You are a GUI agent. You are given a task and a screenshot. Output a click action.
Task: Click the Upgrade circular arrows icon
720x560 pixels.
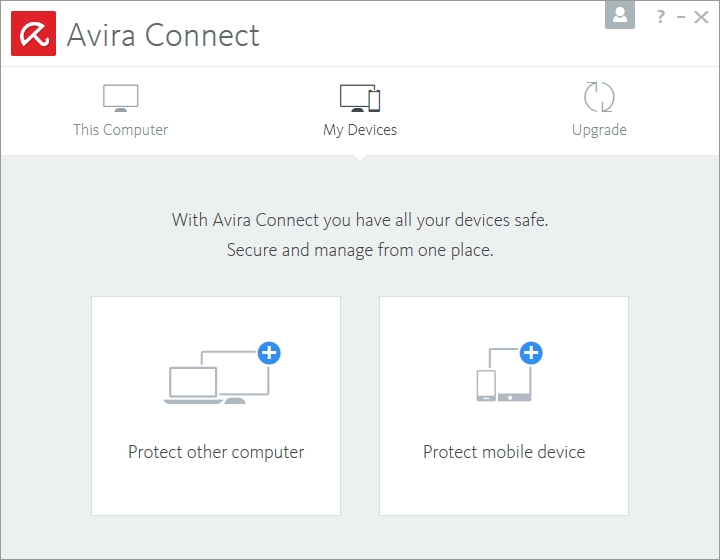coord(599,98)
